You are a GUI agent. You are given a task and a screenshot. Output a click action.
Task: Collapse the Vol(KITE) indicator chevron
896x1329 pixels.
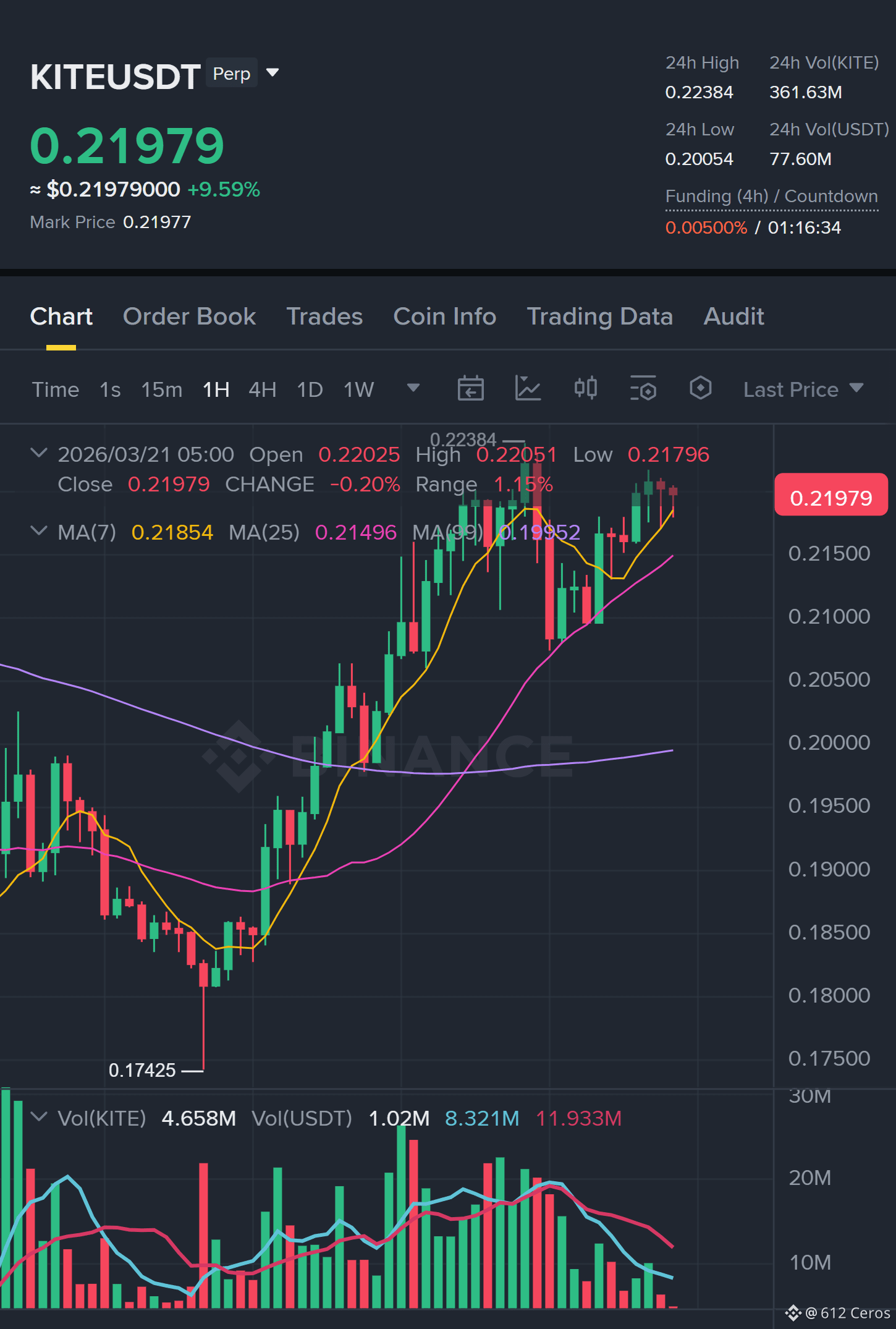[x=39, y=1117]
